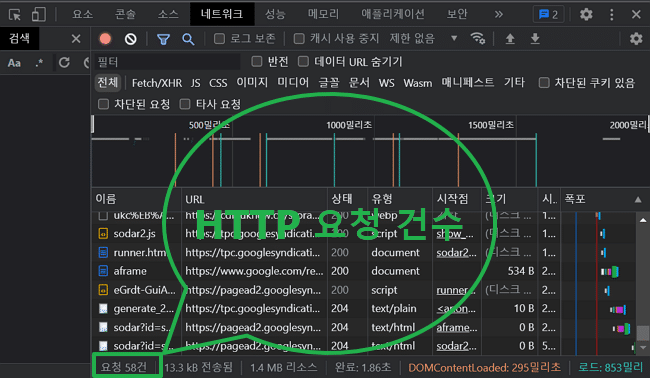Expand more tabs with the double chevron

[x=499, y=15]
